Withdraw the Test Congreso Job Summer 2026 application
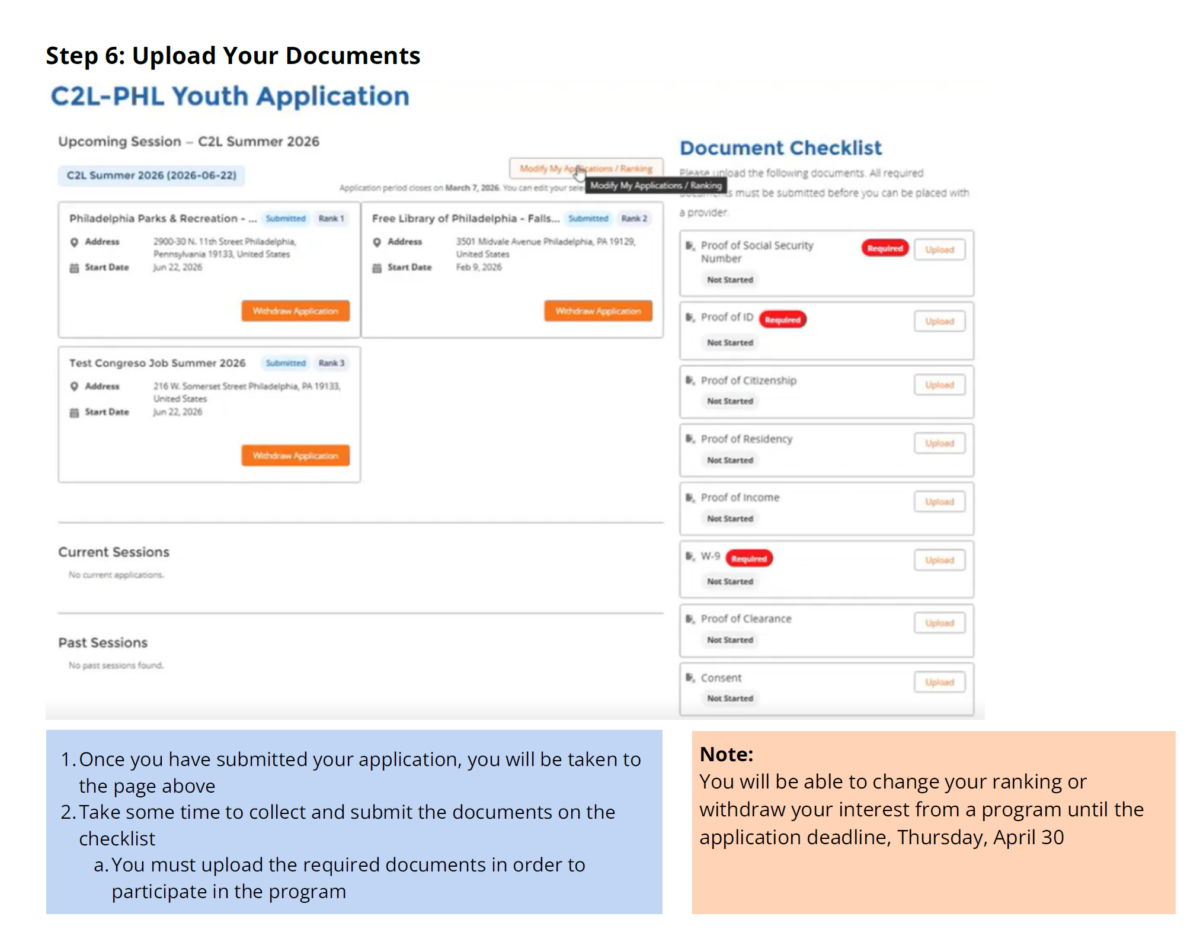Image resolution: width=1200 pixels, height=939 pixels. click(295, 455)
